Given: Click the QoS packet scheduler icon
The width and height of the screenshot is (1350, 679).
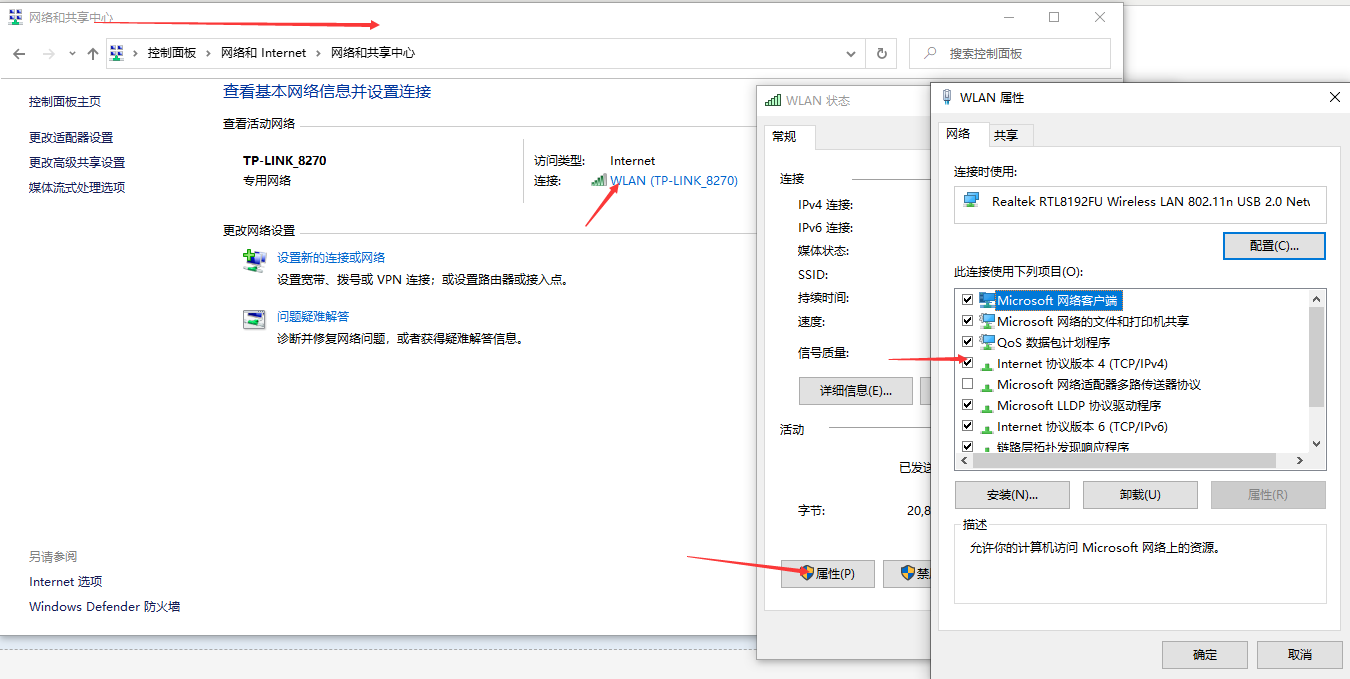Looking at the screenshot, I should click(987, 342).
